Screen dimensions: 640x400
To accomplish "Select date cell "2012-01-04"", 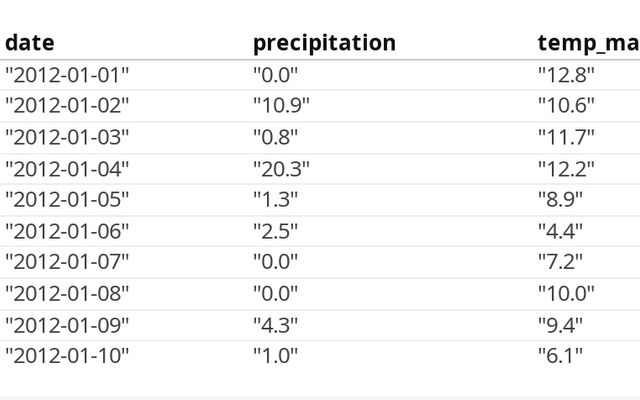I will (x=67, y=168).
